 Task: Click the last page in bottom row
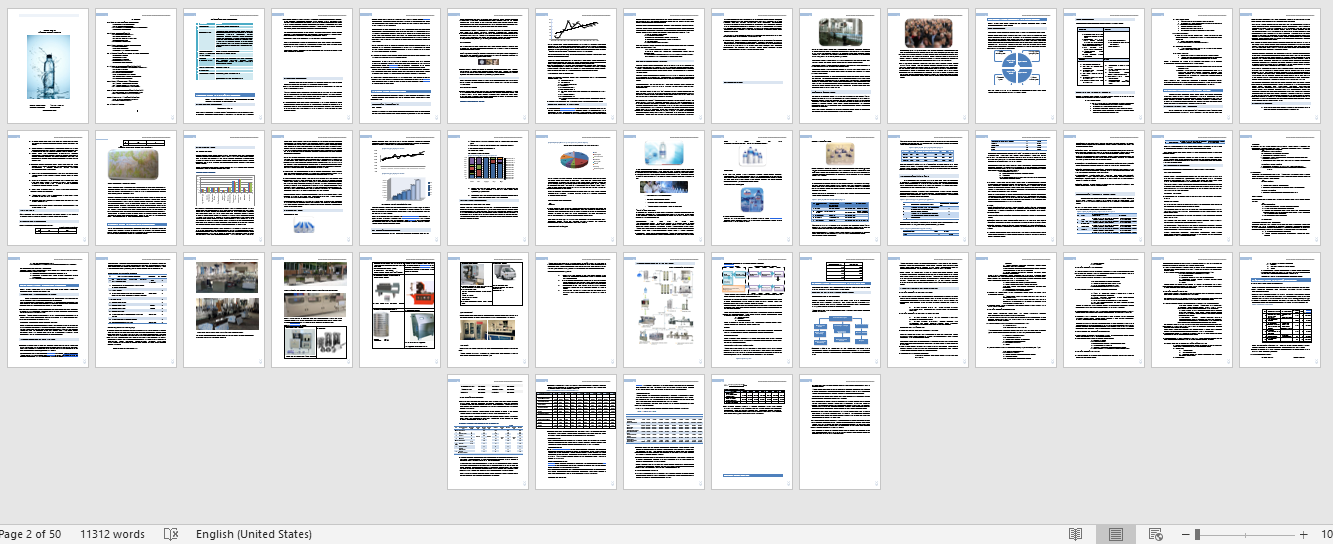[x=840, y=432]
